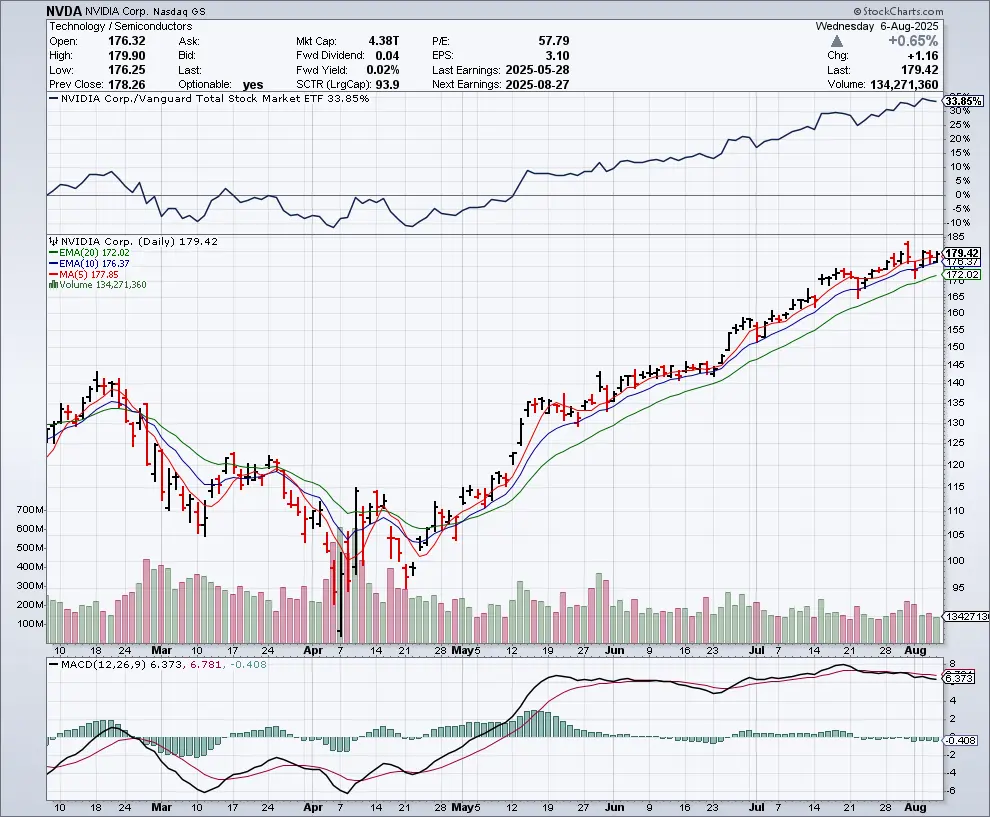Click the 'Volume 134,271,360' legend text in price panel
The height and width of the screenshot is (817, 990).
click(103, 285)
